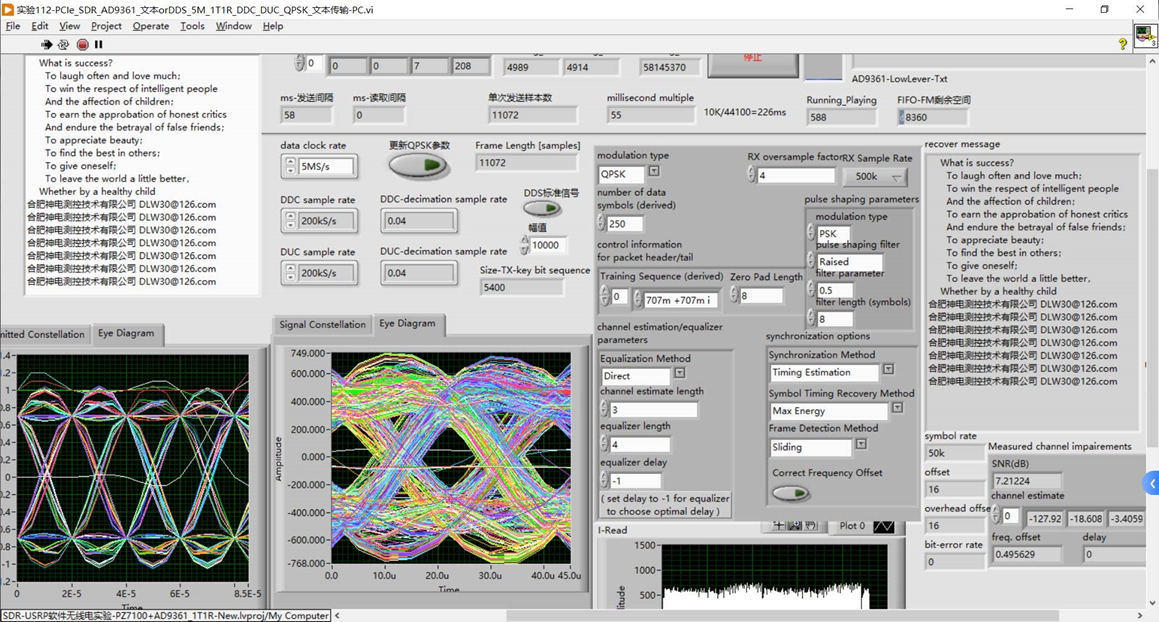Click project path status bar entry
The image size is (1159, 622).
(165, 615)
